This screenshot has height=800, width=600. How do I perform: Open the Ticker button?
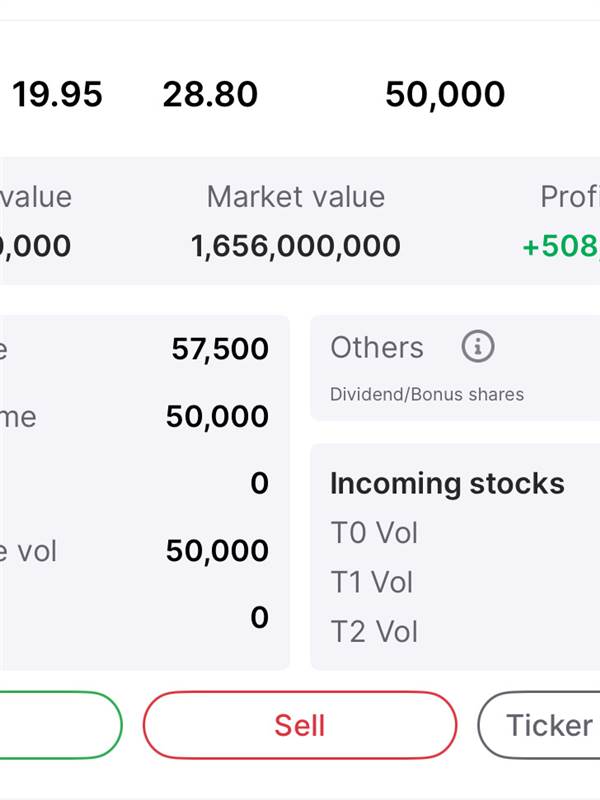coord(539,725)
